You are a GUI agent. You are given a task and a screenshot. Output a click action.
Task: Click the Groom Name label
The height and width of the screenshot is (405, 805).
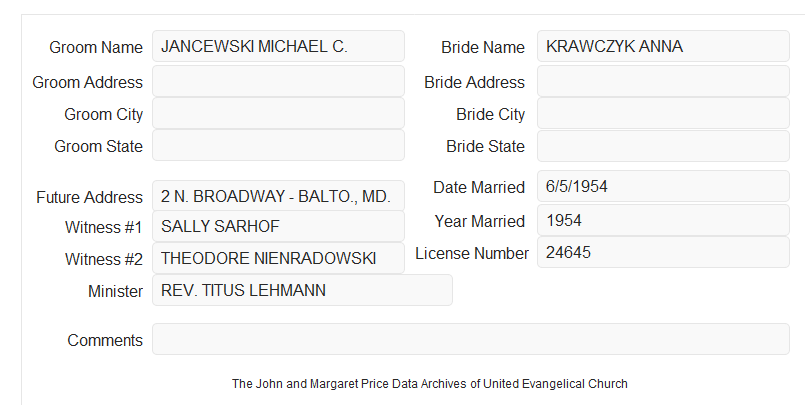(96, 47)
